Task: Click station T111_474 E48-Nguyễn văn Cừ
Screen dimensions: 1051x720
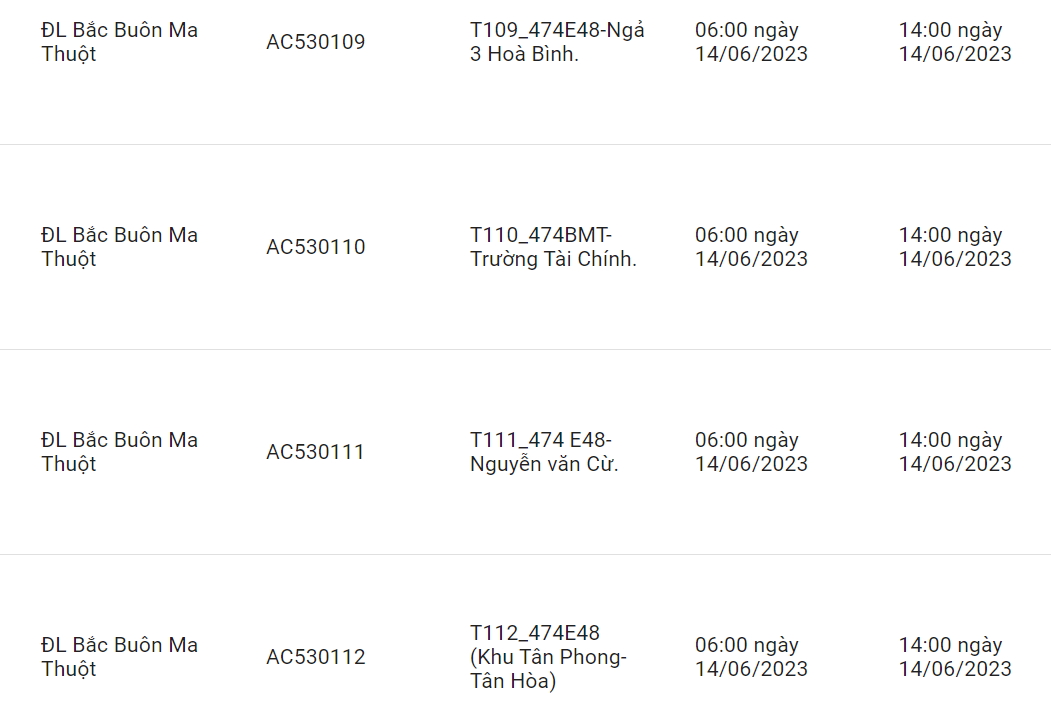Action: point(544,452)
